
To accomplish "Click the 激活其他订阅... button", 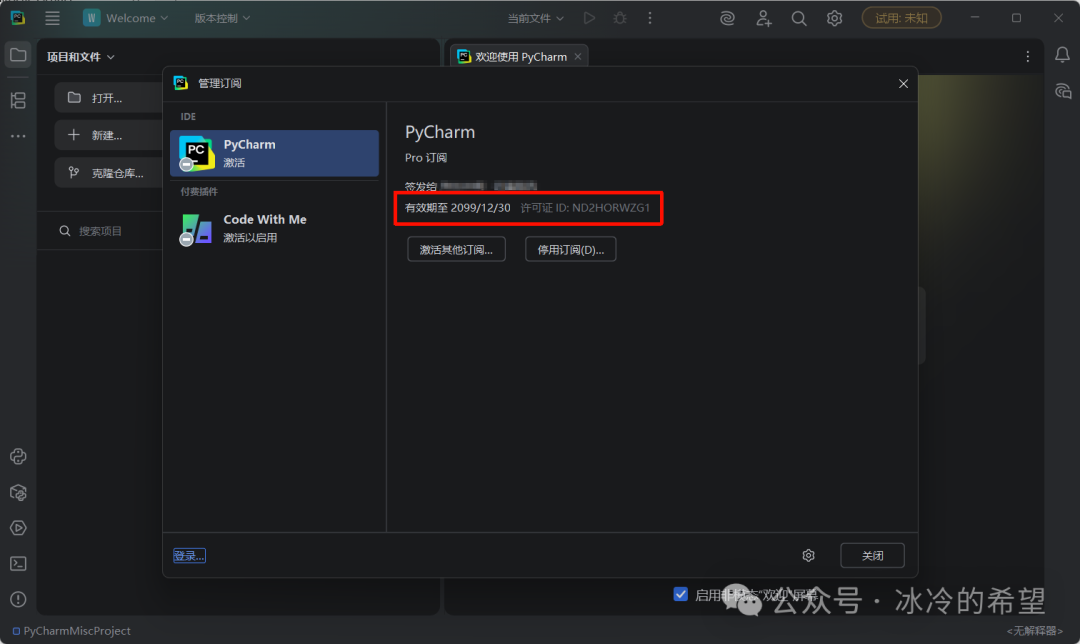I will tap(456, 249).
